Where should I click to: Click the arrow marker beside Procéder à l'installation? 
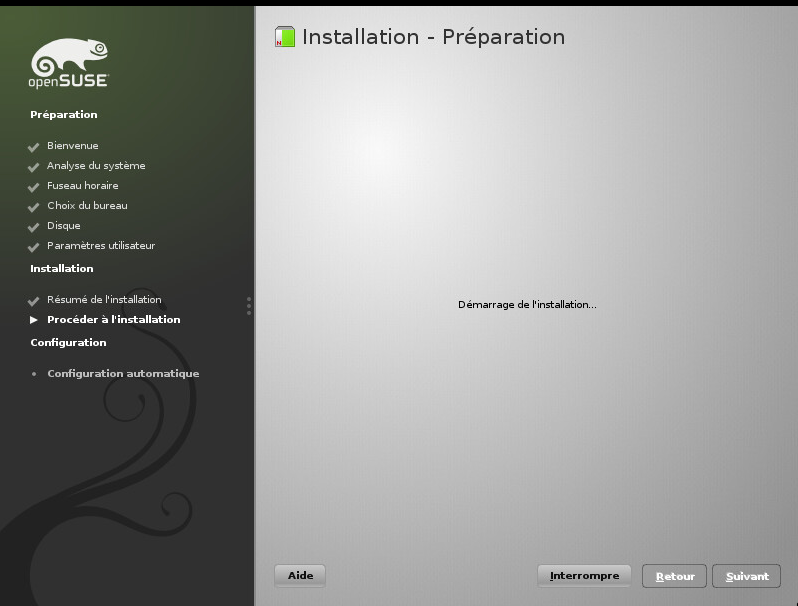[x=34, y=320]
